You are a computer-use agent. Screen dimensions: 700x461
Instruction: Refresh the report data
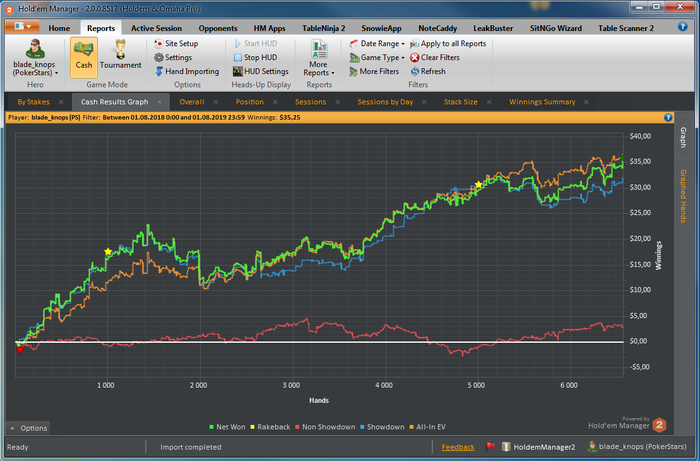click(428, 71)
